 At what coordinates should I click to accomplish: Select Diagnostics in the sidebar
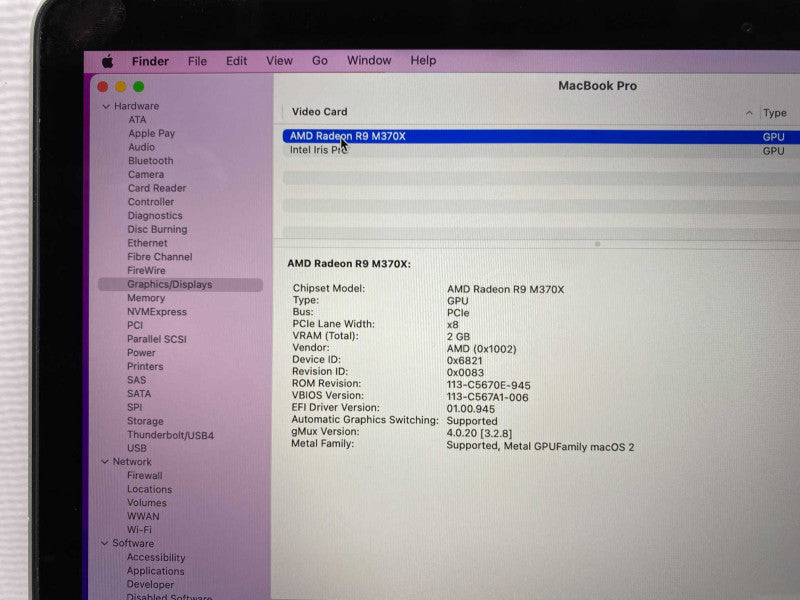click(x=155, y=216)
